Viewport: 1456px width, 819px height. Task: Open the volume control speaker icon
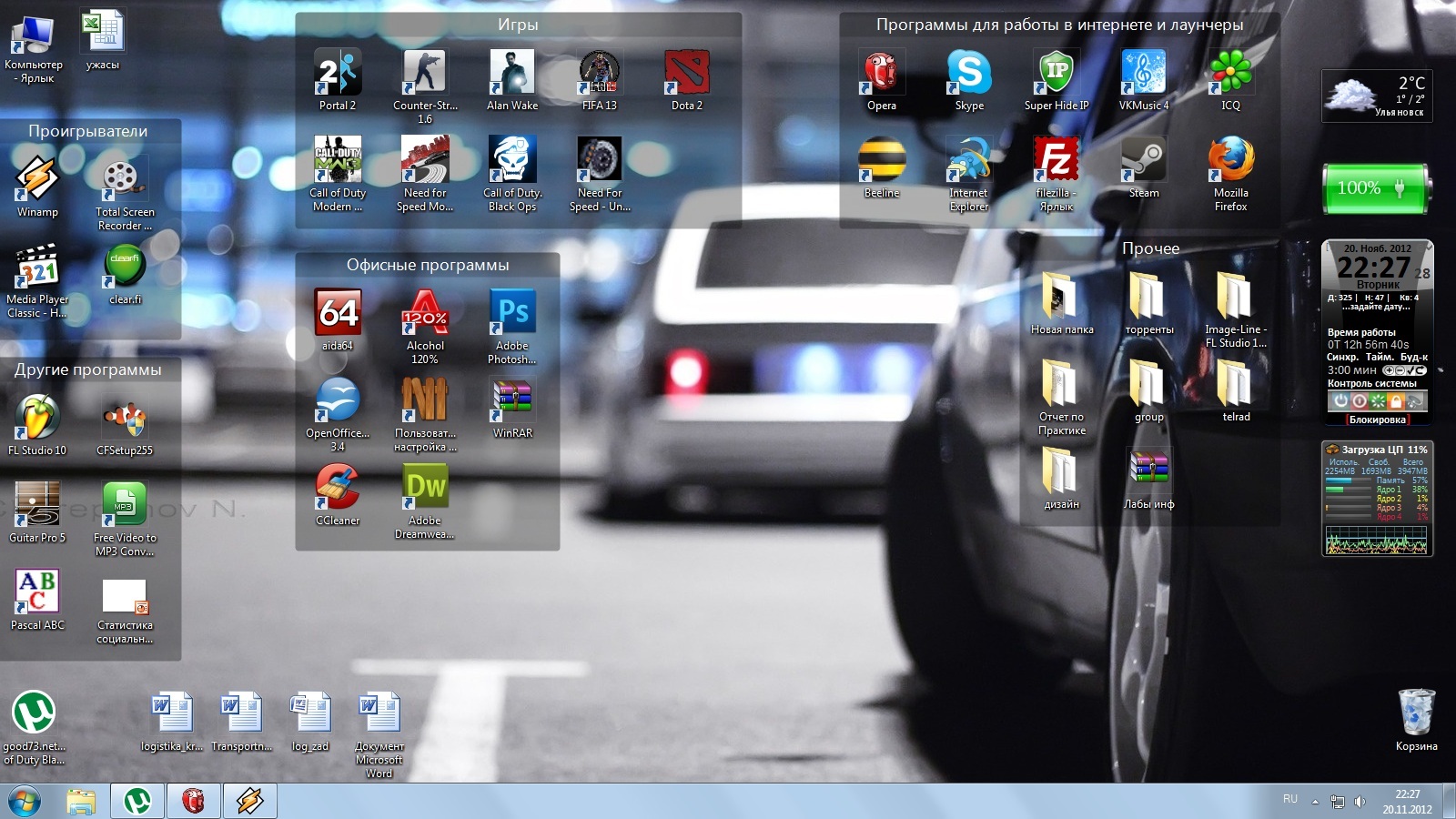tap(1360, 802)
